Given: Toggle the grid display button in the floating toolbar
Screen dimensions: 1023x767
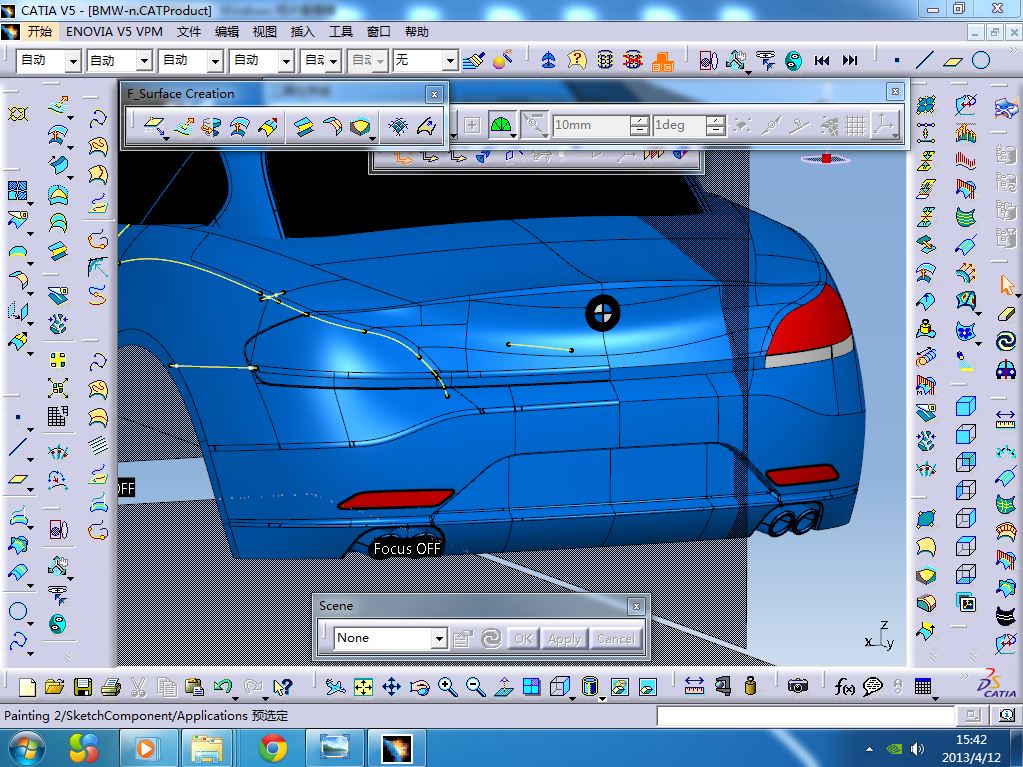Looking at the screenshot, I should tap(855, 125).
